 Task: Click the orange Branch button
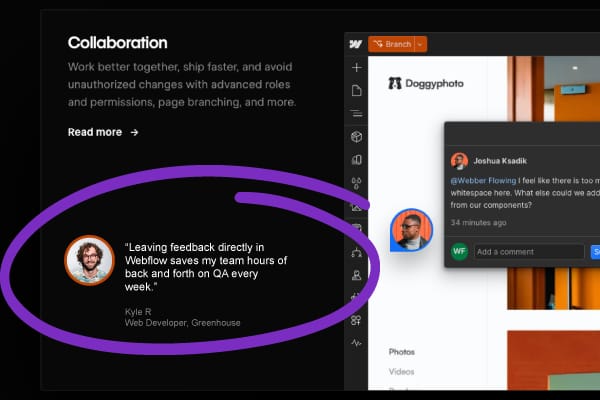[391, 44]
